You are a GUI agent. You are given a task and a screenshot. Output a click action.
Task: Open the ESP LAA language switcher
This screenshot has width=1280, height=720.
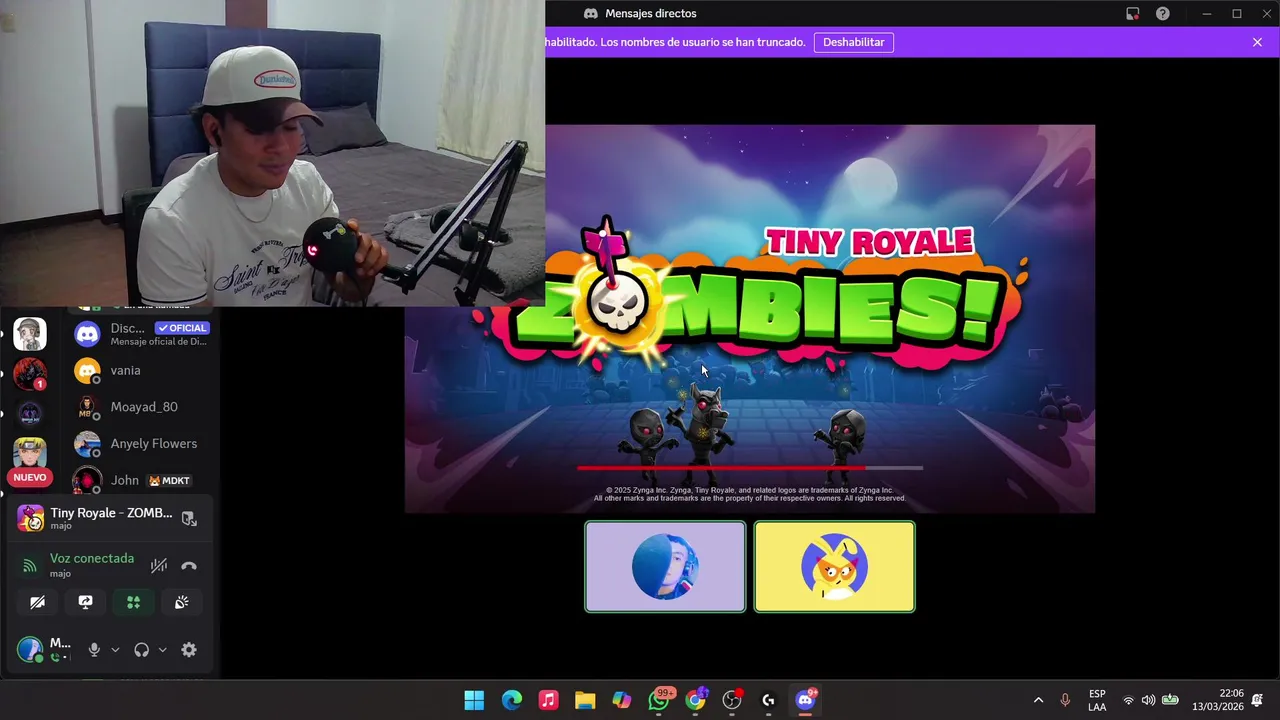(x=1097, y=700)
